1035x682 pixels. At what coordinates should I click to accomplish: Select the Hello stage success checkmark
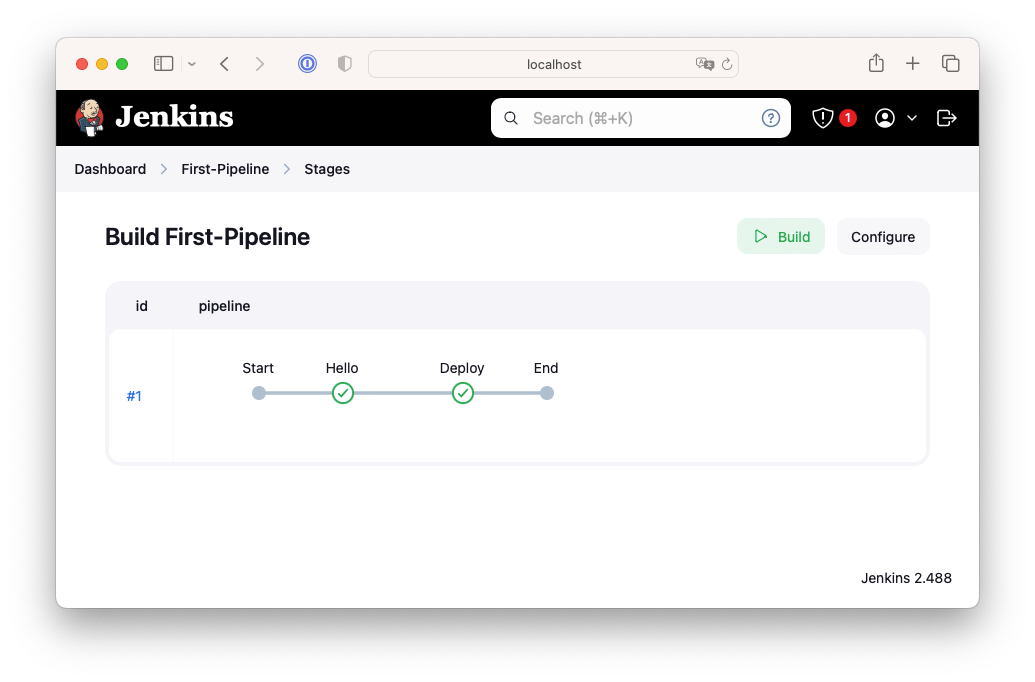click(343, 393)
